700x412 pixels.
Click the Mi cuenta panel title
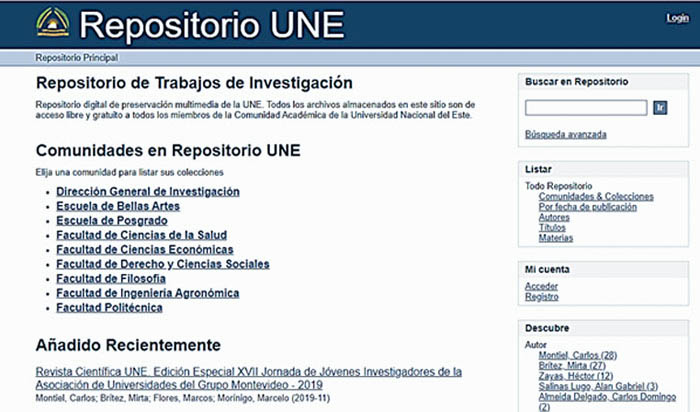pos(547,269)
